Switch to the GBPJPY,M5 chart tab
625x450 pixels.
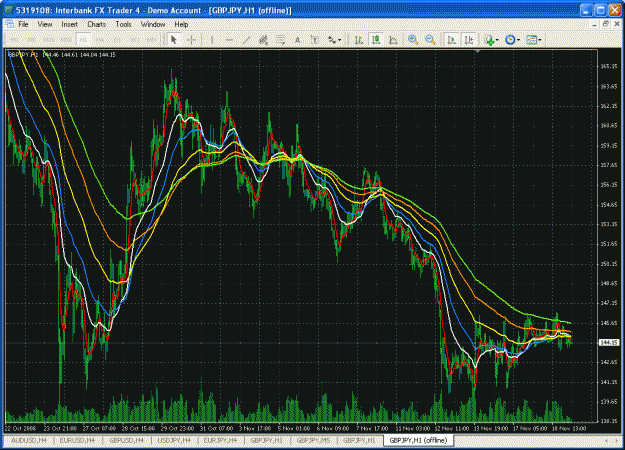314,440
